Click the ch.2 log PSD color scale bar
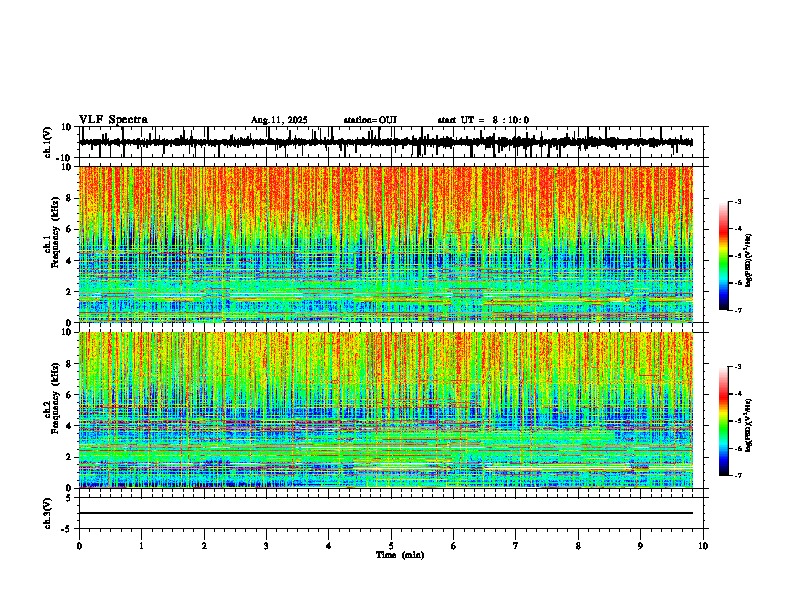The width and height of the screenshot is (792, 612). click(x=723, y=421)
